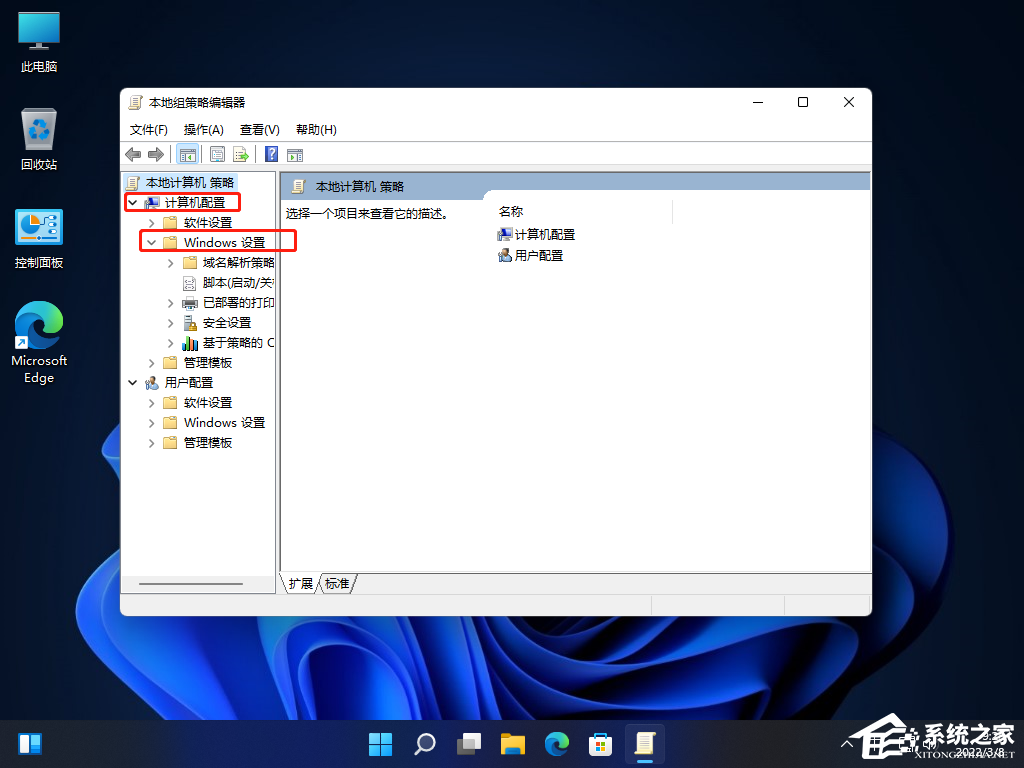This screenshot has width=1024, height=768.
Task: Collapse the 计算机配置 tree node
Action: (x=132, y=203)
